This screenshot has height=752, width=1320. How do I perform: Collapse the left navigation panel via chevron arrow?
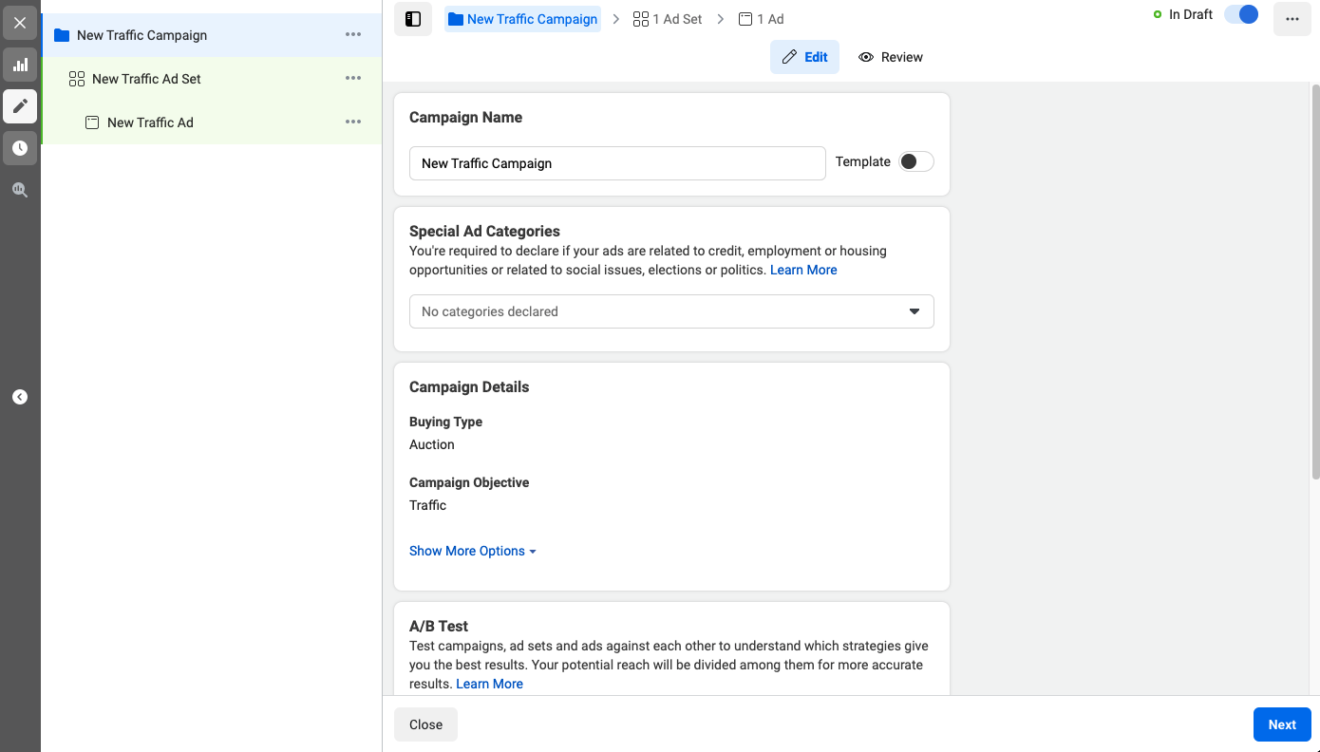point(20,396)
